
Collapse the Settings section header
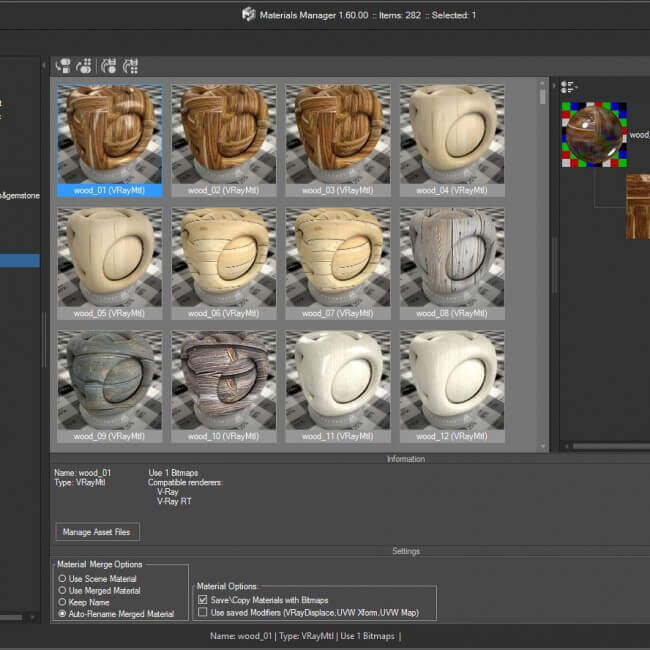[x=405, y=551]
